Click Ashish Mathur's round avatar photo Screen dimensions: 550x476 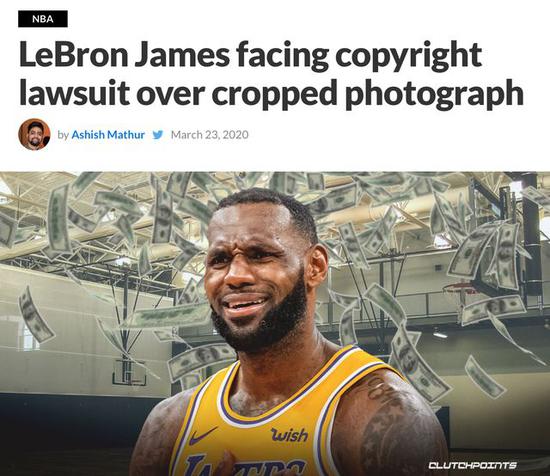[x=34, y=134]
